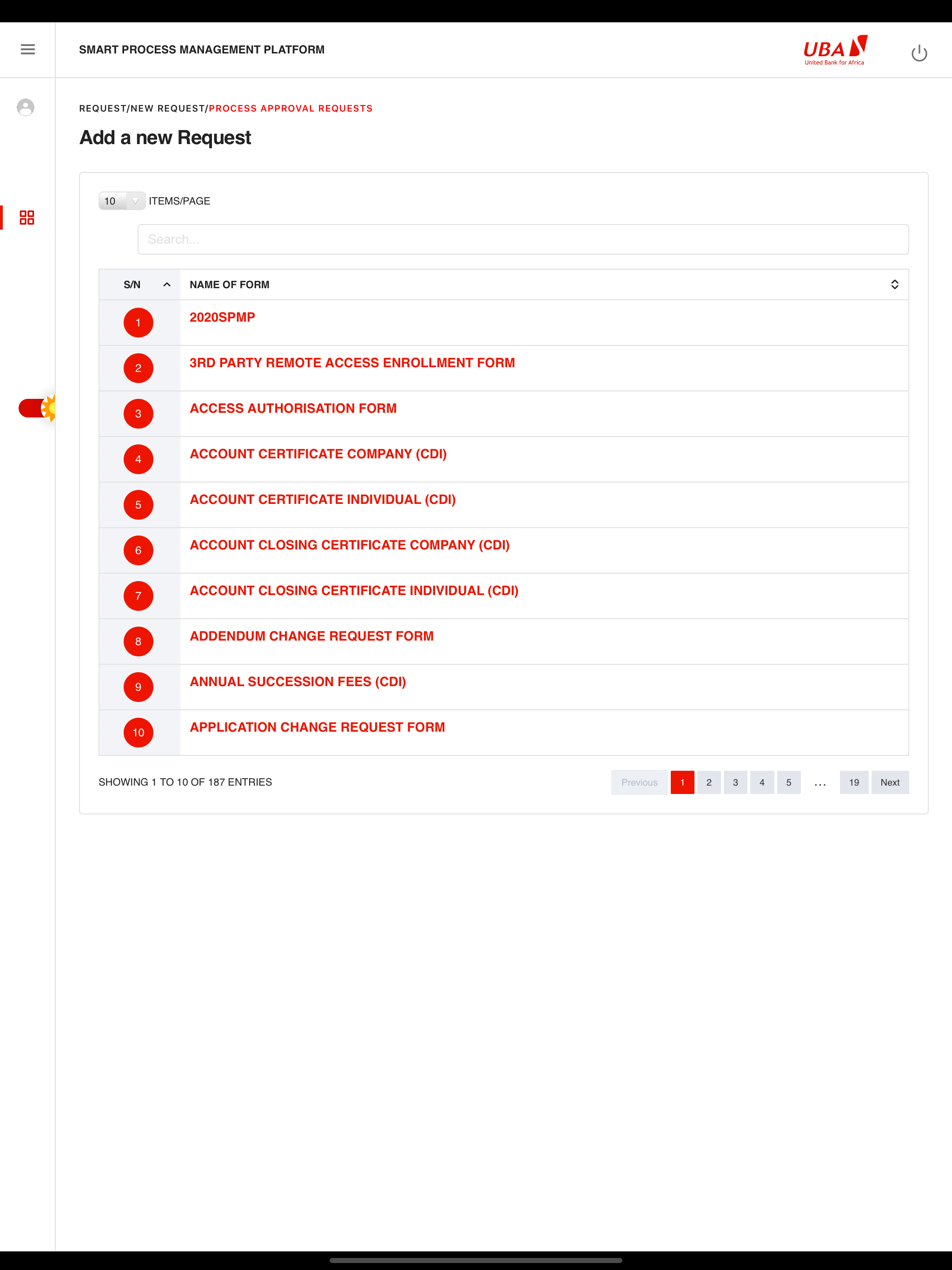Image resolution: width=952 pixels, height=1270 pixels.
Task: Toggle ascending sort on S/N column
Action: [166, 284]
